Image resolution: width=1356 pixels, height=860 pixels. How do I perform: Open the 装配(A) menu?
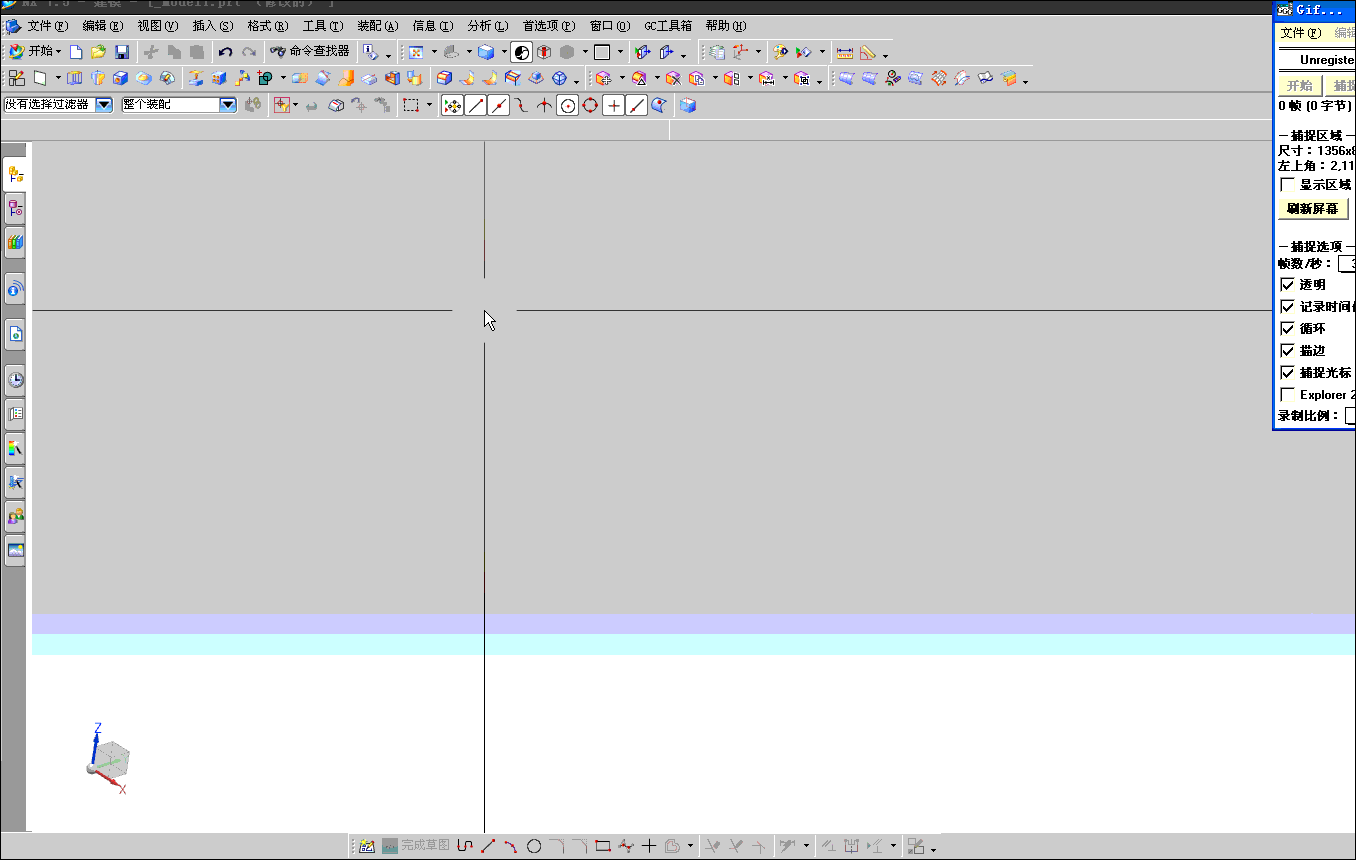click(x=378, y=26)
